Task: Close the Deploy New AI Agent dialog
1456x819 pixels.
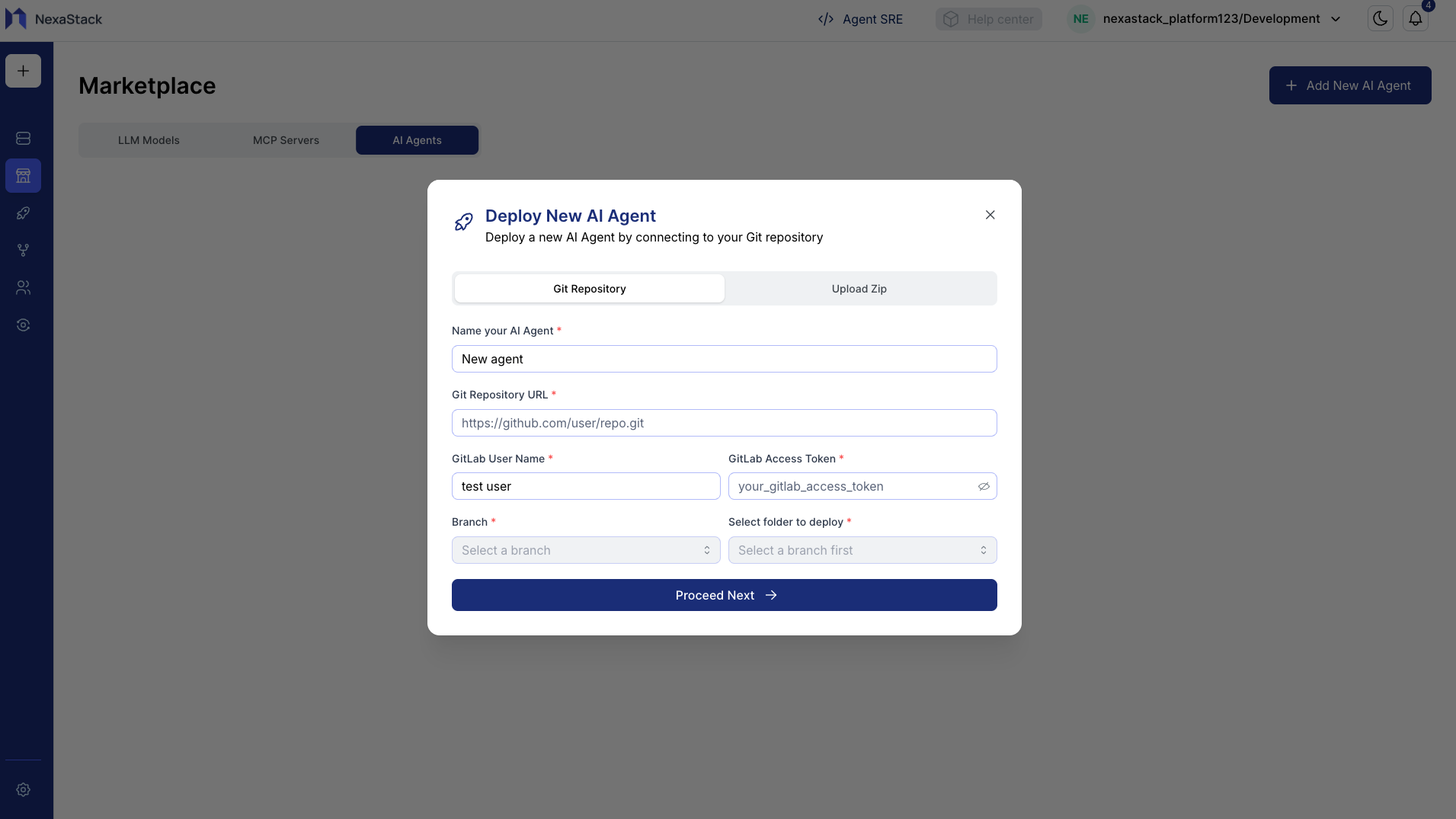Action: (990, 215)
